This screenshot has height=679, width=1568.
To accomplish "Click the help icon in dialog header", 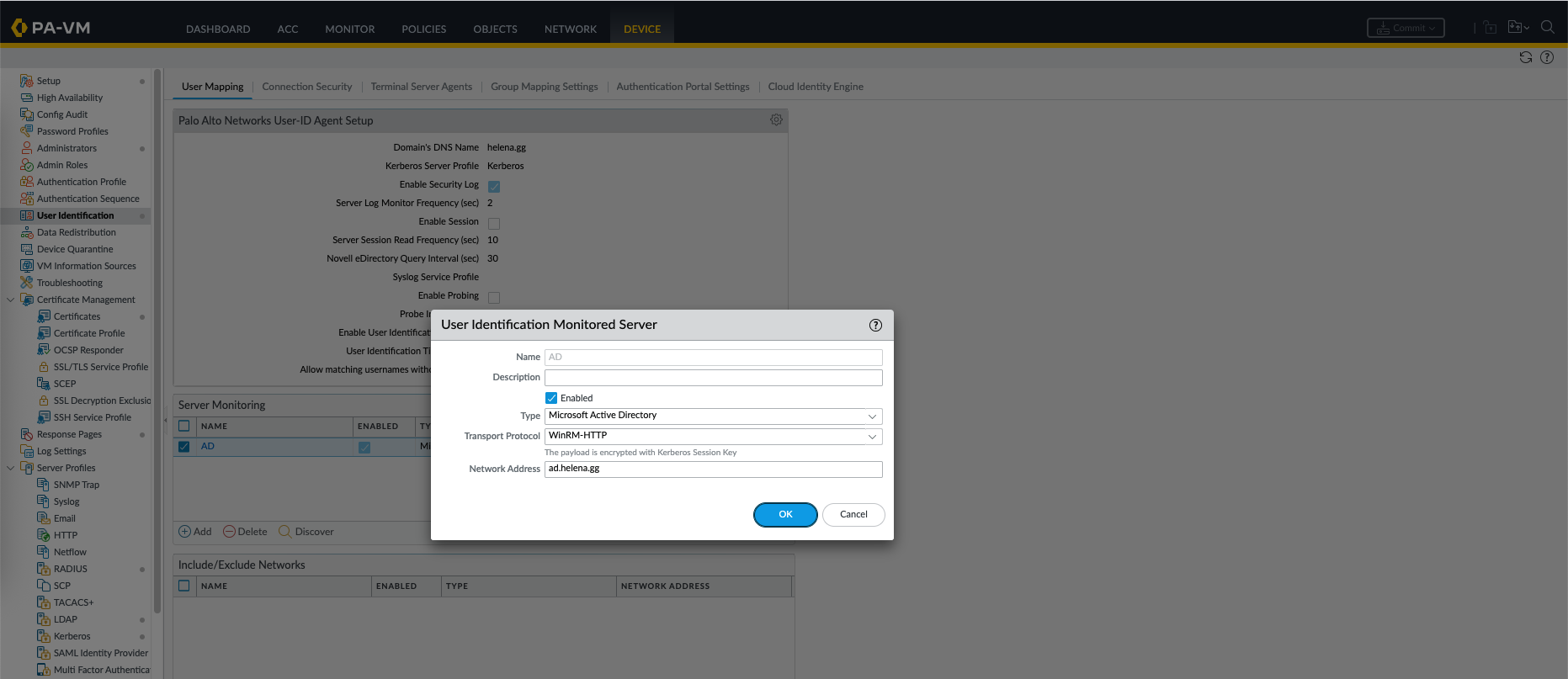I will (x=875, y=325).
